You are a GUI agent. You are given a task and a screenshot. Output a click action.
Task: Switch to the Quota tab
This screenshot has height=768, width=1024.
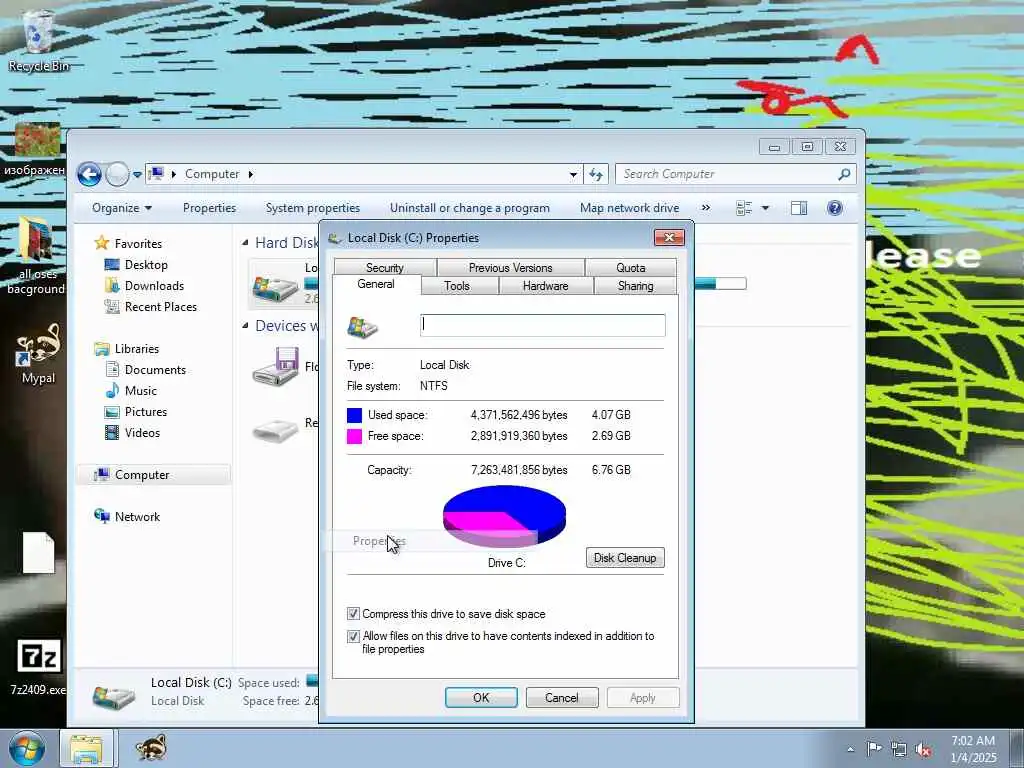[x=631, y=268]
